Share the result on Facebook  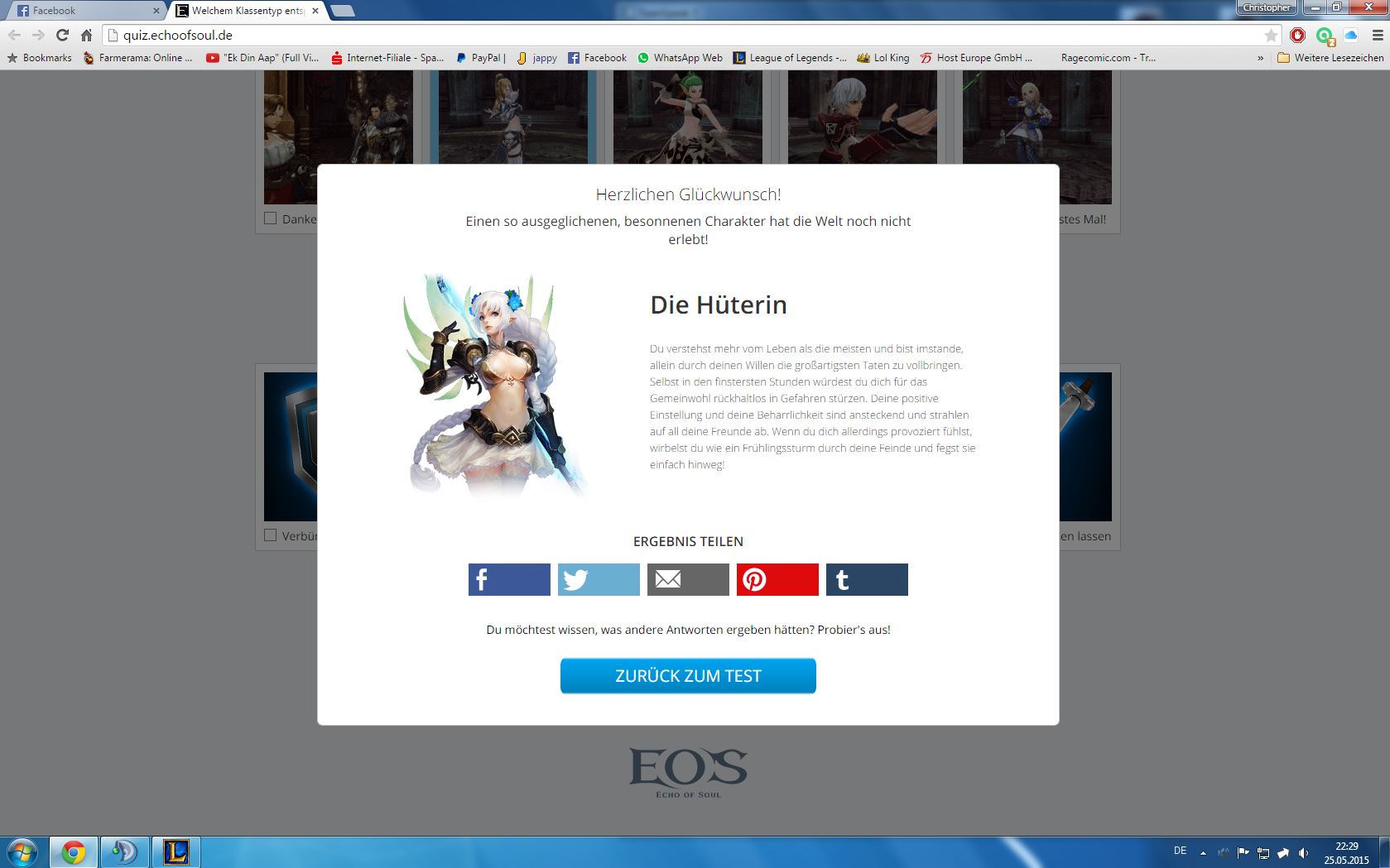click(x=509, y=579)
